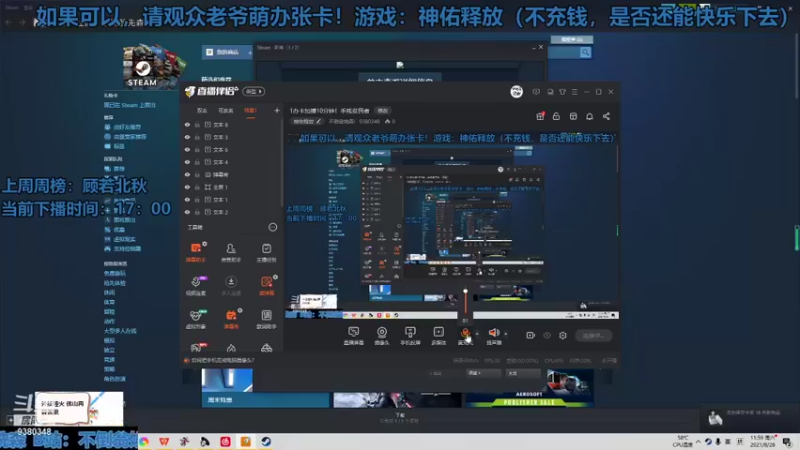
Task: Select the 全屏 1 source row
Action: pos(232,187)
